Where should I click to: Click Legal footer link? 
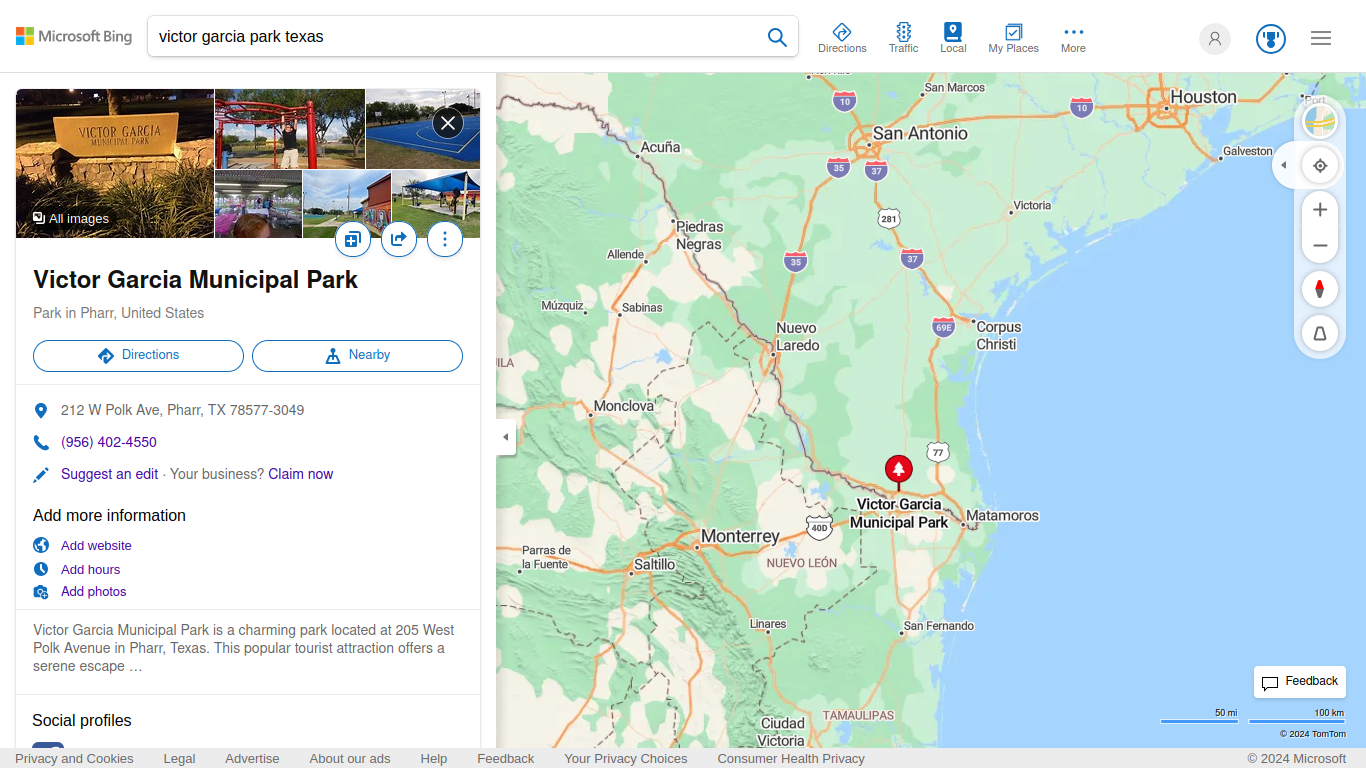point(180,759)
